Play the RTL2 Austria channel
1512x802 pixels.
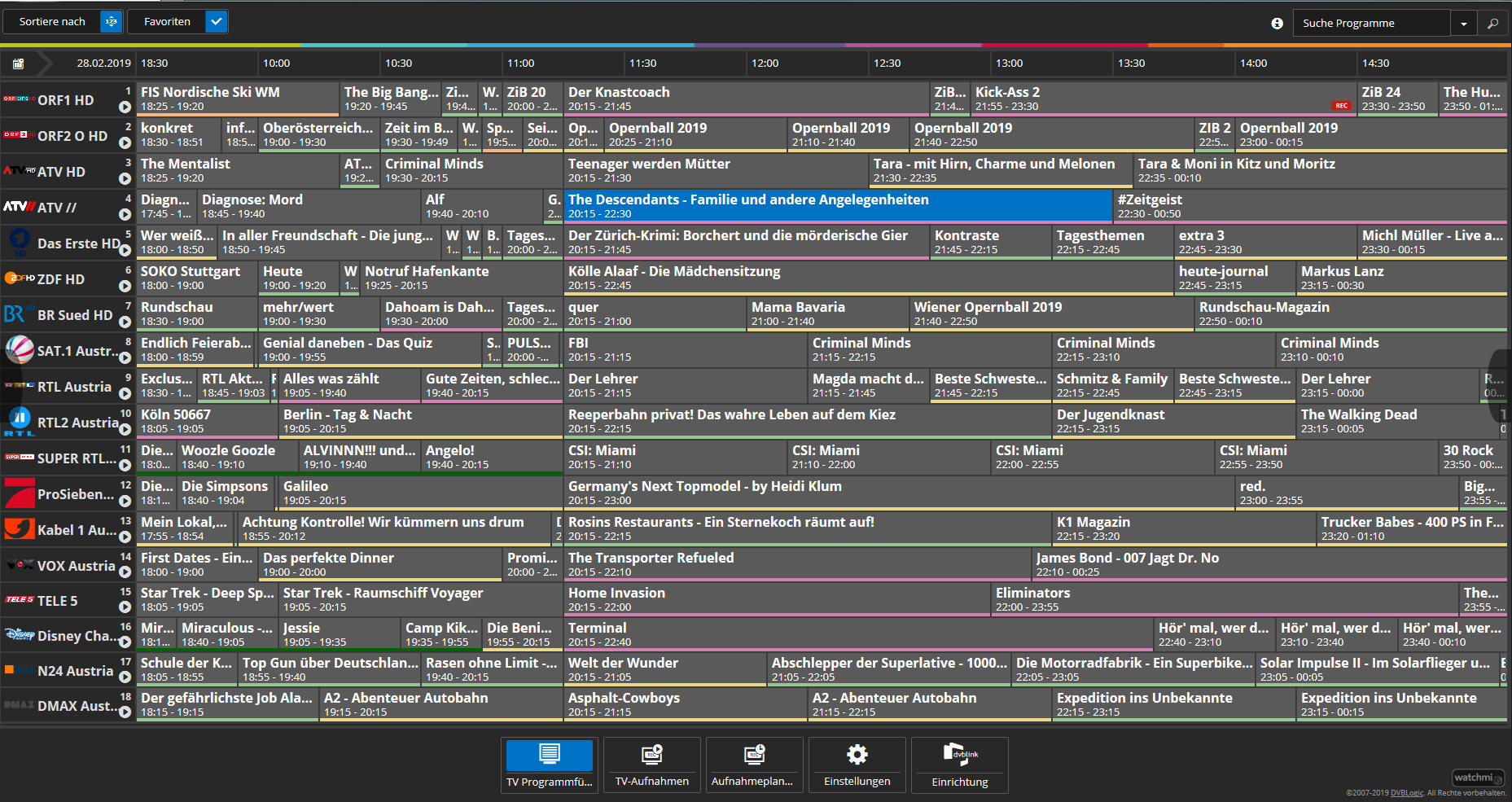125,429
